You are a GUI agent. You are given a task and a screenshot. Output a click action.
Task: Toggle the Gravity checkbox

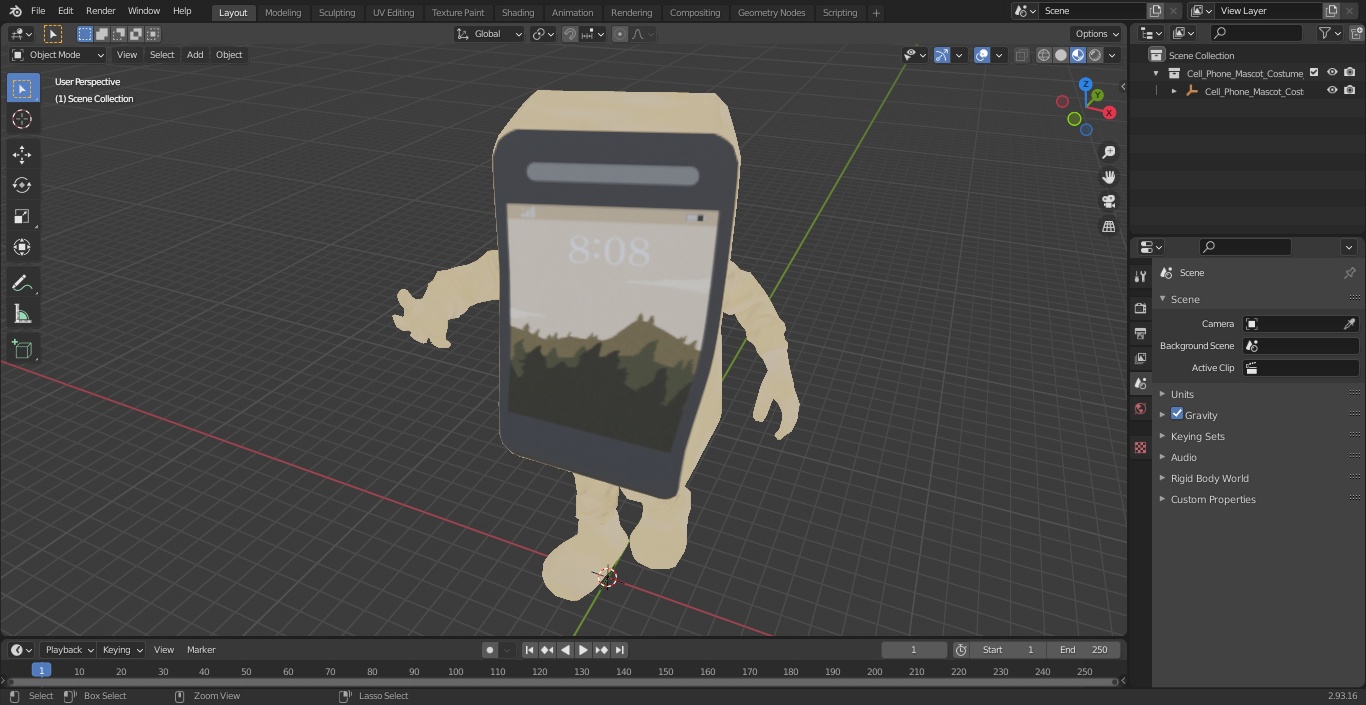1177,414
